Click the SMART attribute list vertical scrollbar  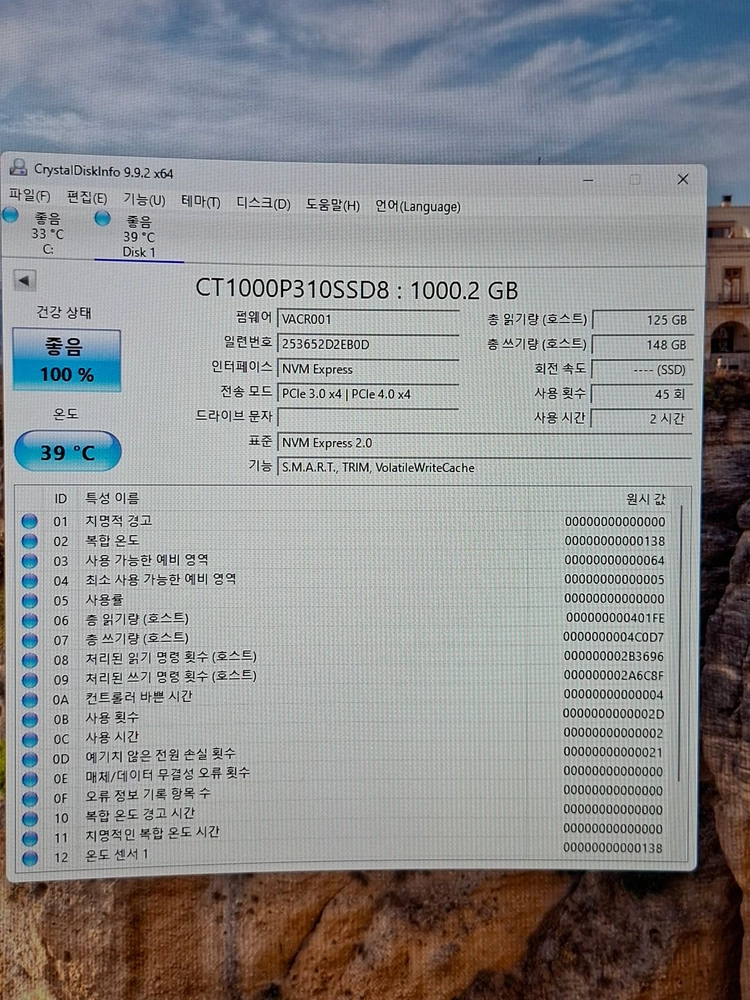click(x=680, y=643)
